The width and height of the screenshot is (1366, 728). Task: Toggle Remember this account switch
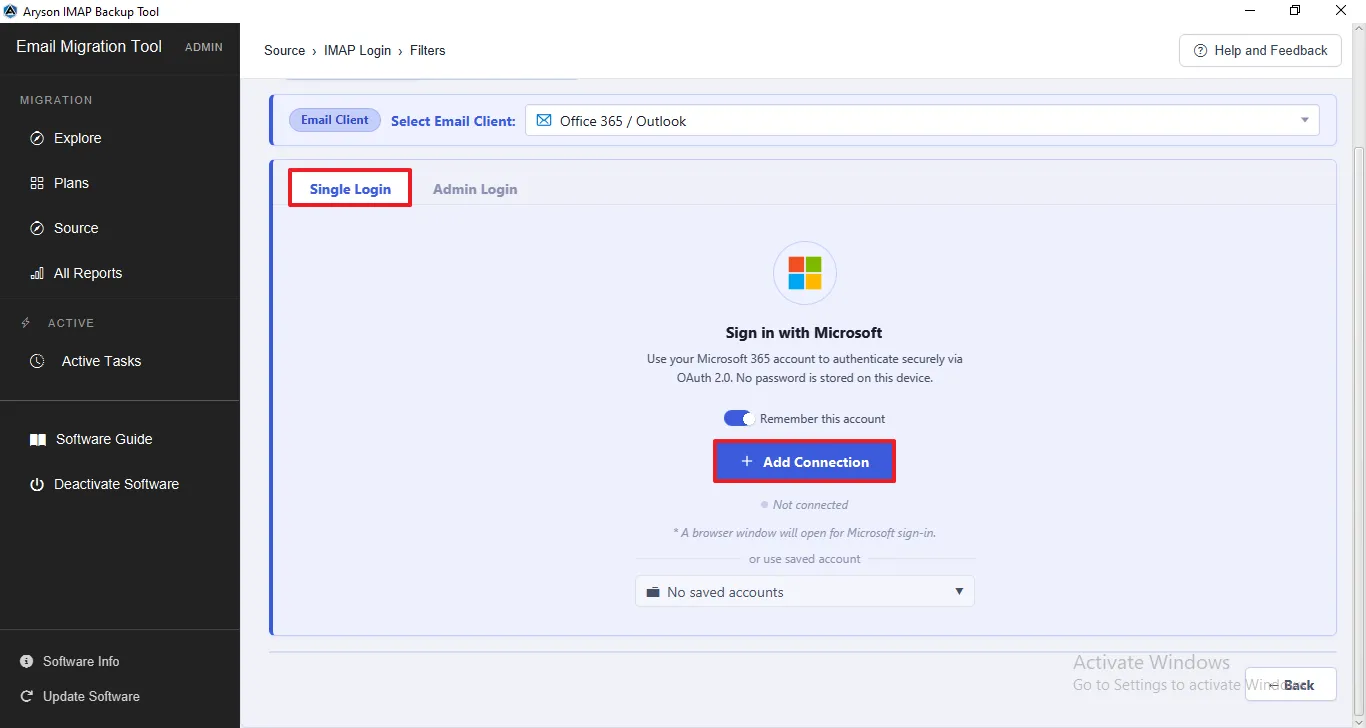point(738,418)
